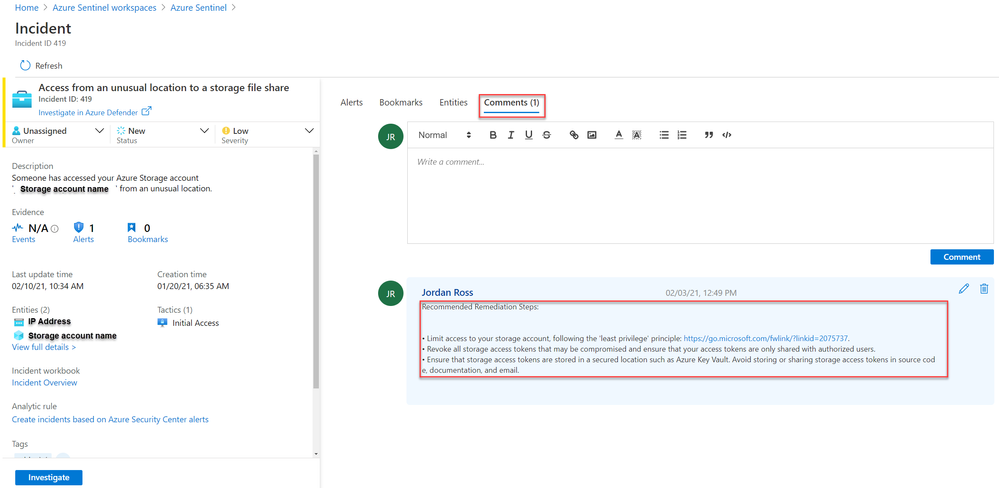Viewport: 999px width, 488px height.
Task: Go to Home breadcrumb
Action: pyautogui.click(x=26, y=8)
